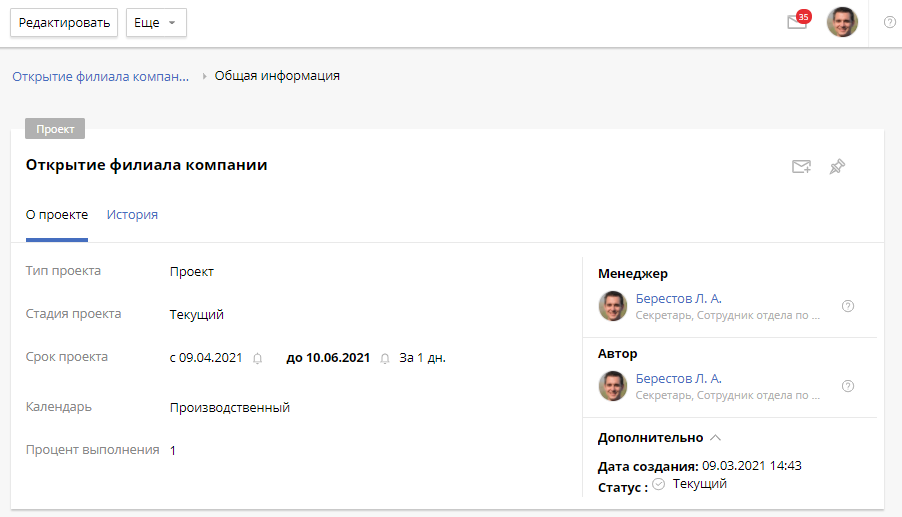Click the status circle icon near Текущий
902x517 pixels.
(658, 484)
